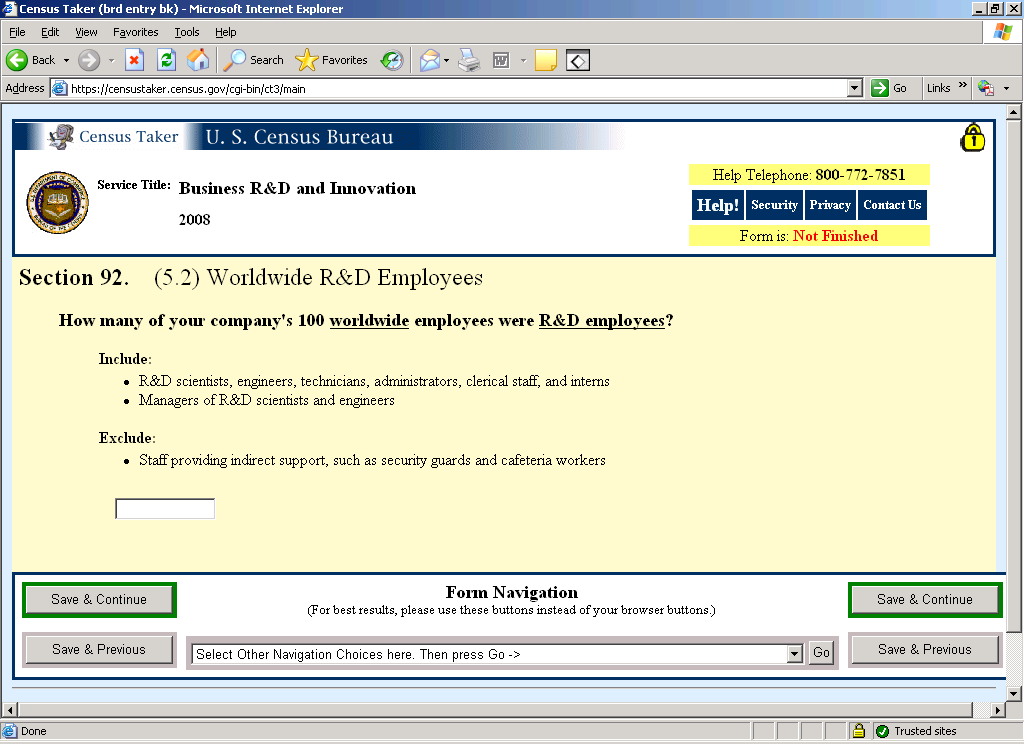
Task: Open the Security link
Action: (774, 205)
